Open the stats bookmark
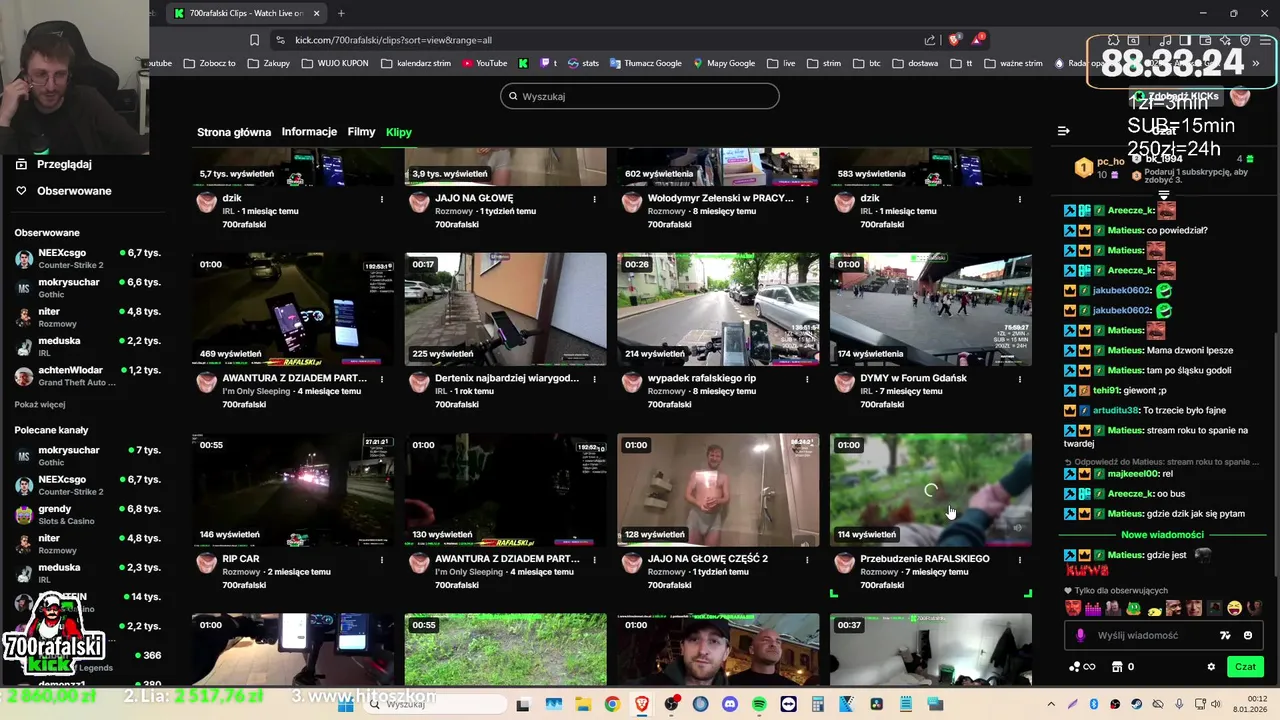Image resolution: width=1280 pixels, height=720 pixels. 584,63
